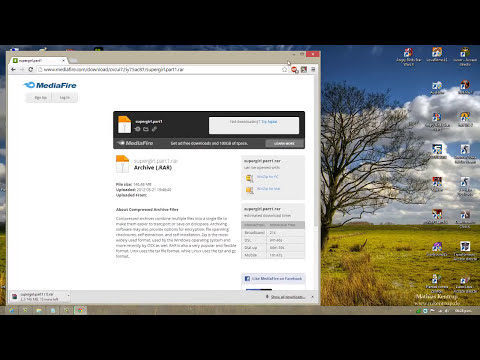Close the downloads bar
This screenshot has height=360, width=480.
312,296
